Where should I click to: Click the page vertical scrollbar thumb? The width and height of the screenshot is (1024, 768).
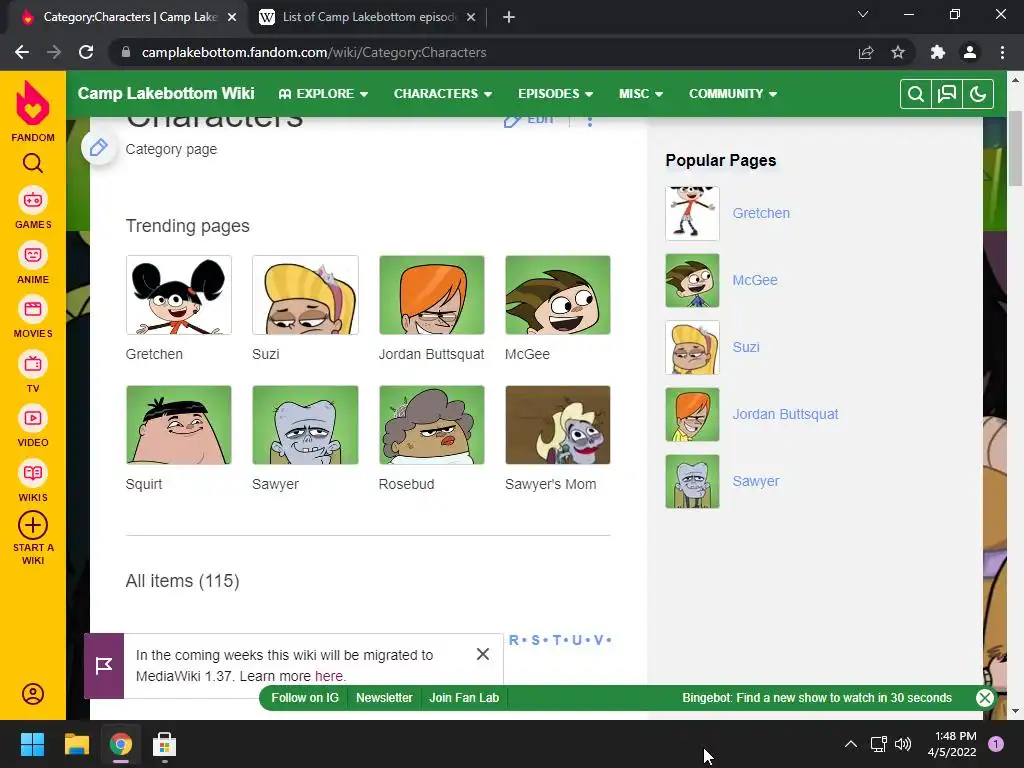[x=1015, y=149]
